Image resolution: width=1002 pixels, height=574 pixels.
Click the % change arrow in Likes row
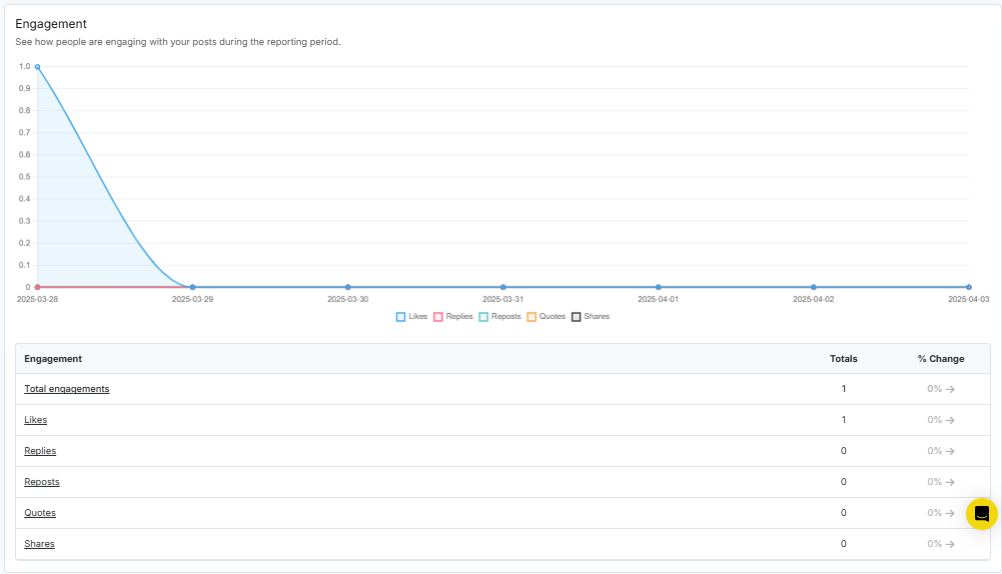point(950,420)
